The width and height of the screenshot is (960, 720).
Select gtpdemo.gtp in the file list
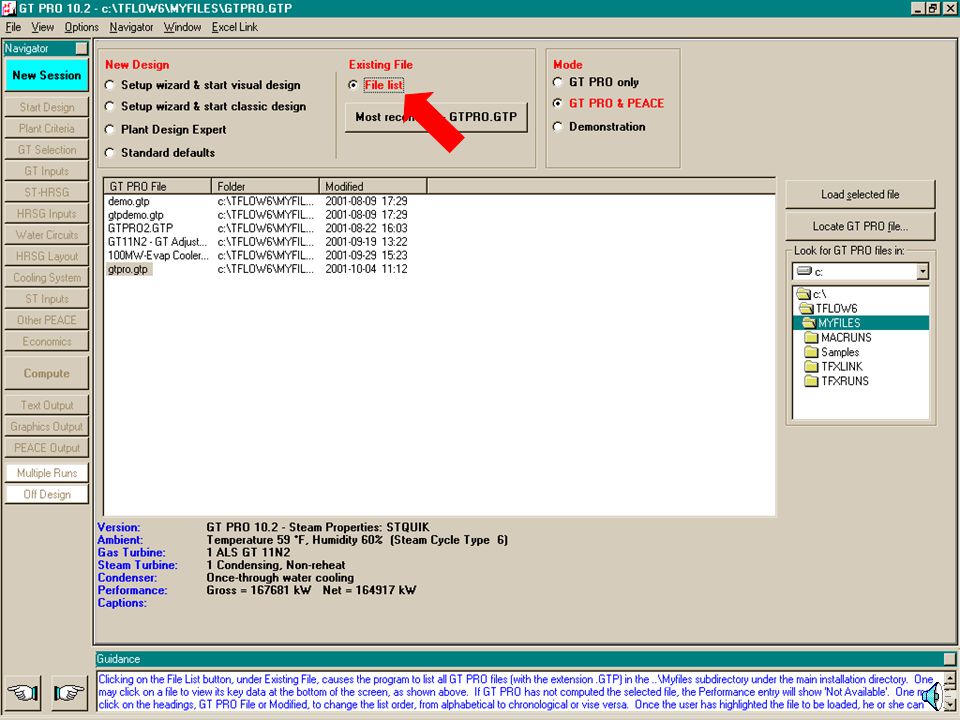coord(136,215)
